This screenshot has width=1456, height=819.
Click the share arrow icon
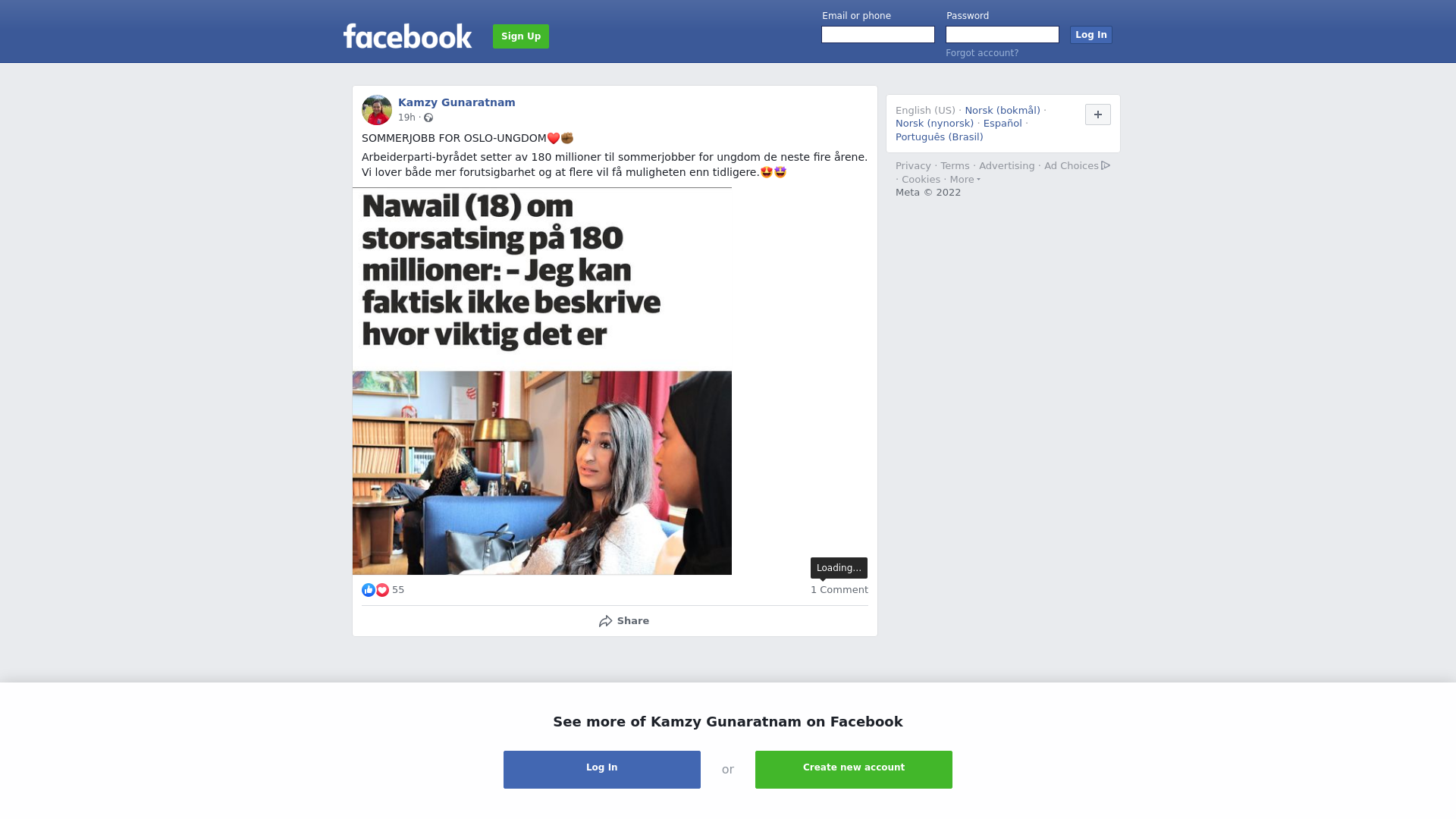point(605,621)
